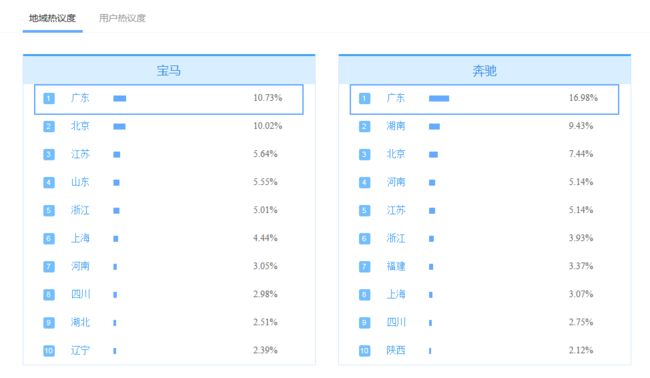
Task: Switch to the 用户热议度 tab
Action: [x=122, y=18]
